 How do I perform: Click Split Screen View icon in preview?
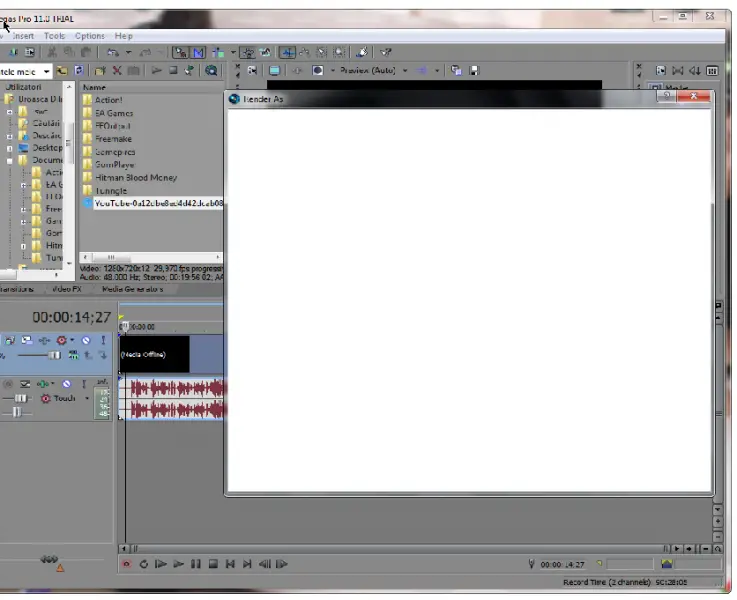318,70
